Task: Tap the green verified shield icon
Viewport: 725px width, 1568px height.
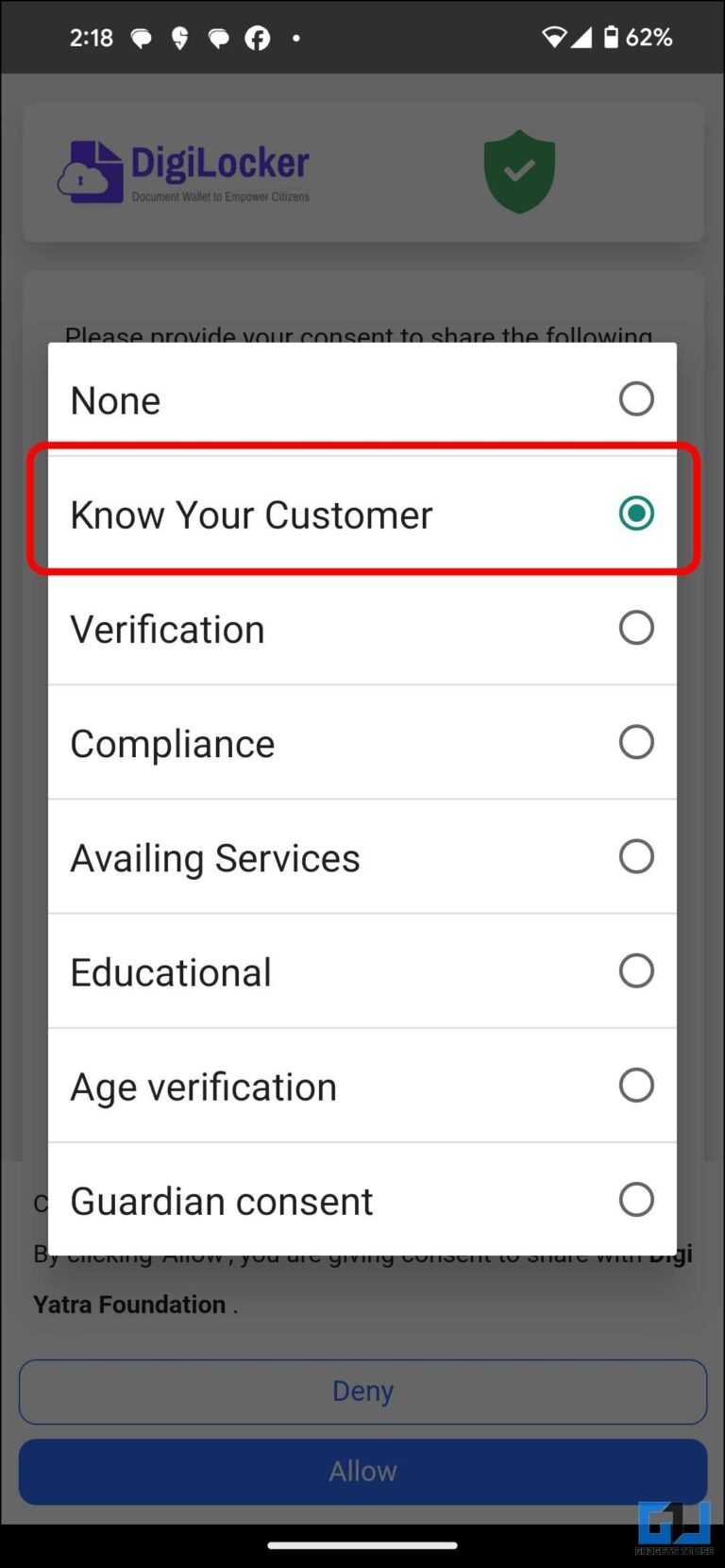Action: [x=518, y=171]
